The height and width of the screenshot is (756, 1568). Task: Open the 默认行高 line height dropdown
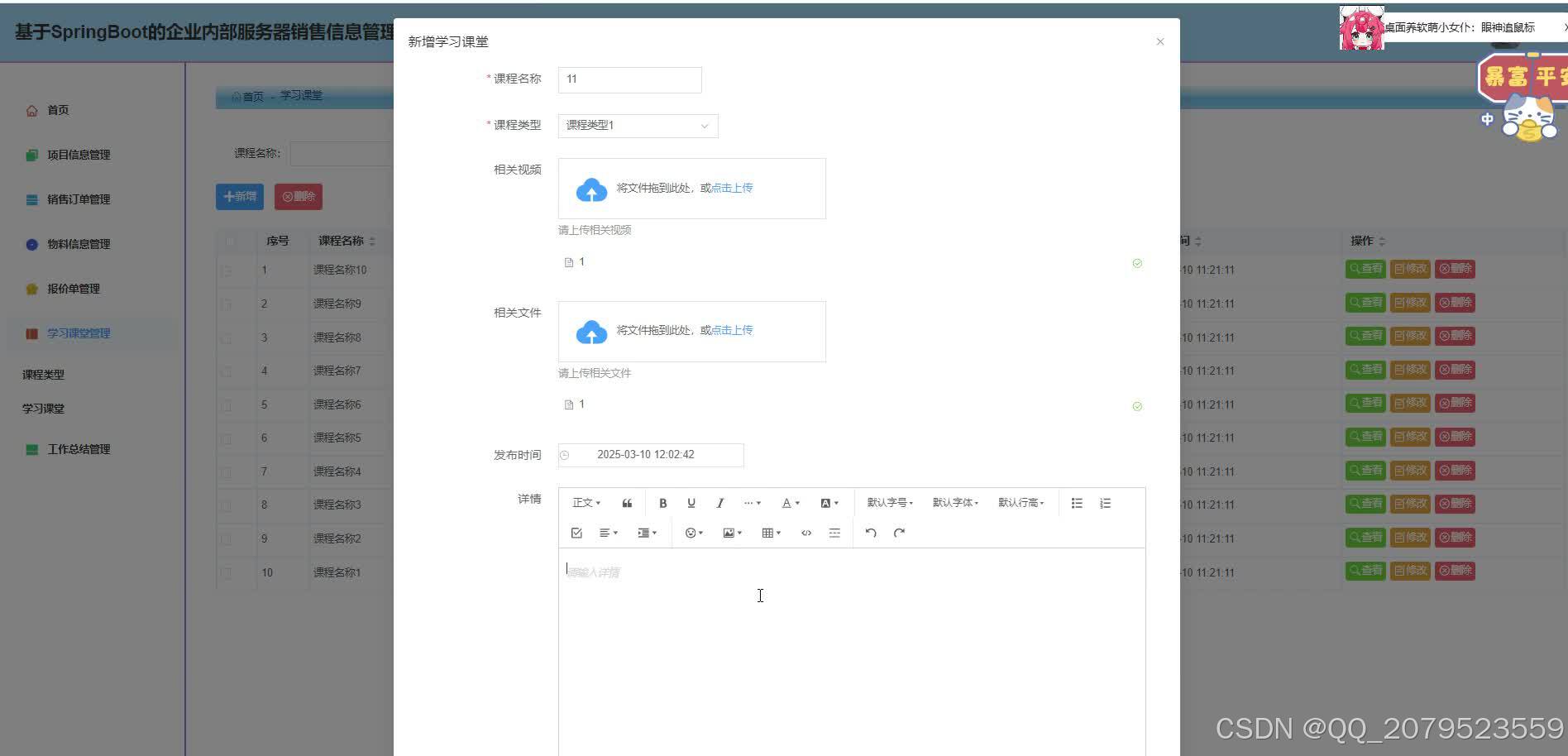(x=1021, y=503)
